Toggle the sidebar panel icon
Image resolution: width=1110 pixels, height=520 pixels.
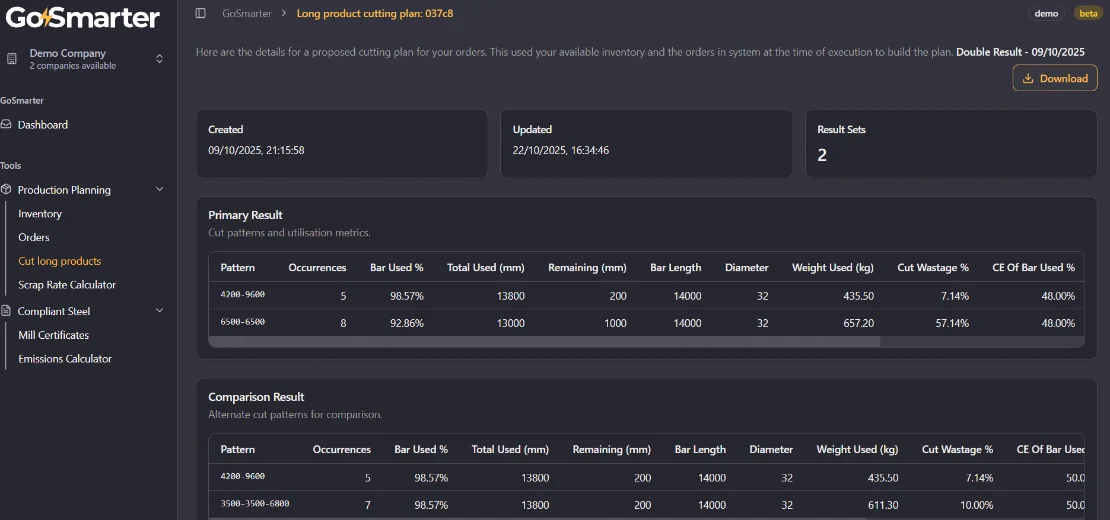201,13
